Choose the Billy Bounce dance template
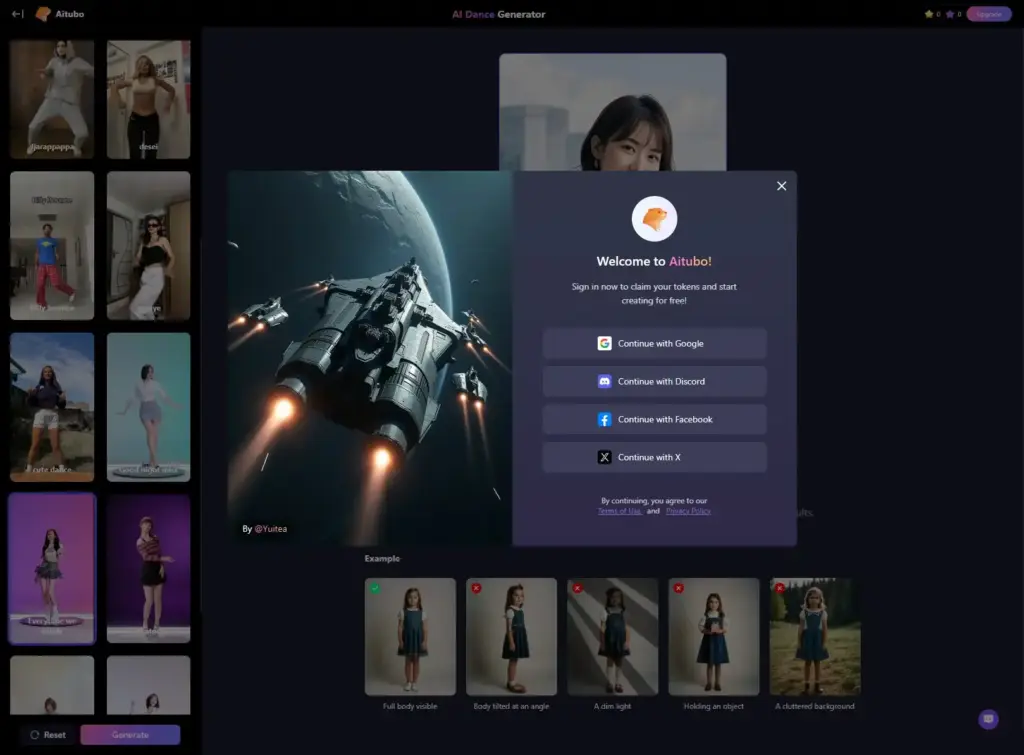Image resolution: width=1024 pixels, height=755 pixels. point(52,246)
